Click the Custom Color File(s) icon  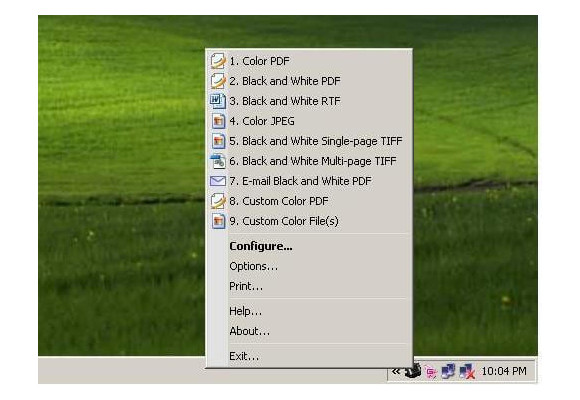click(218, 221)
